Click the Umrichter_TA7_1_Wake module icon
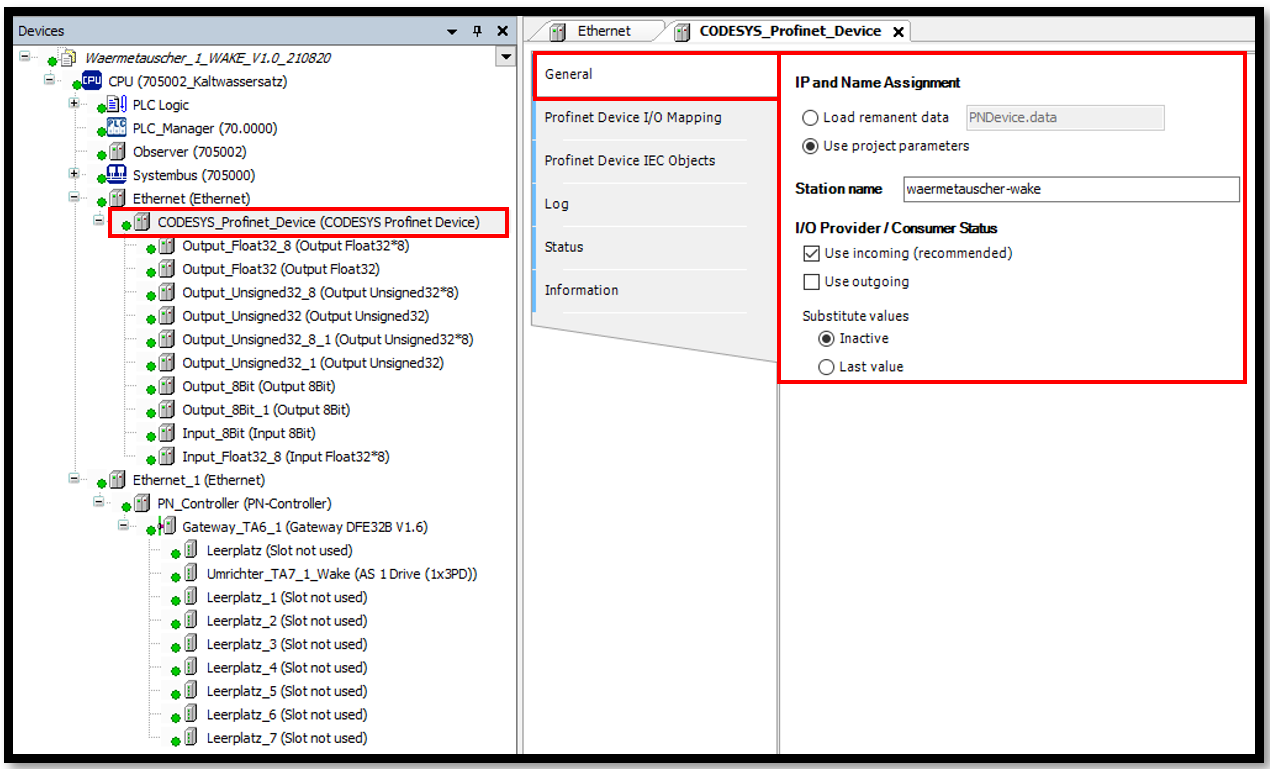The width and height of the screenshot is (1270, 769). tap(191, 574)
